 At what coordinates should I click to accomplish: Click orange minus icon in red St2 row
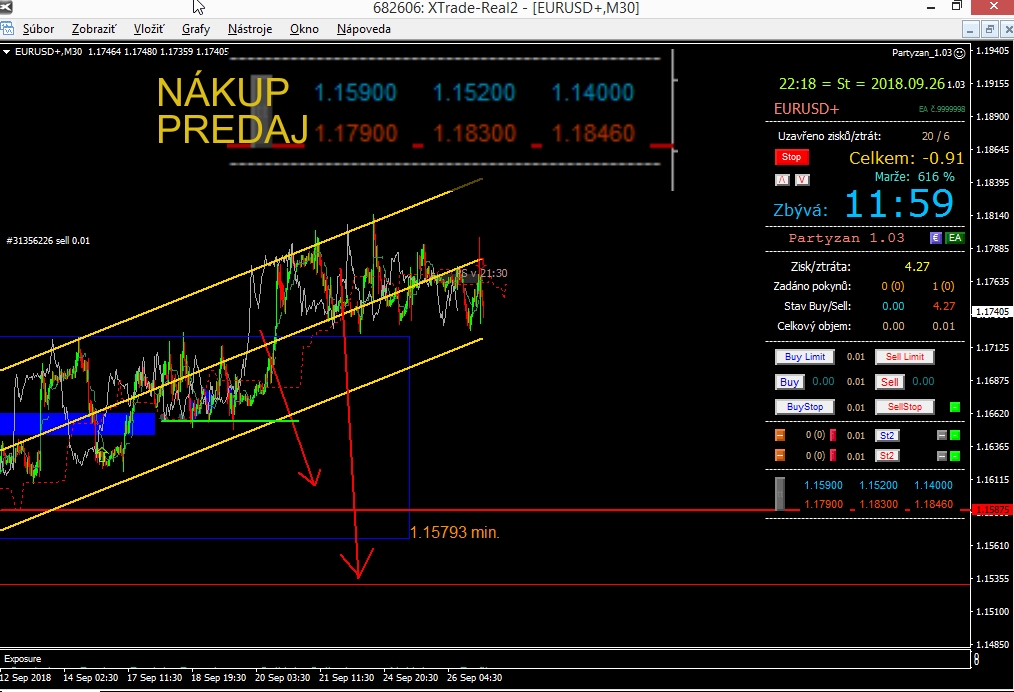pyautogui.click(x=780, y=455)
